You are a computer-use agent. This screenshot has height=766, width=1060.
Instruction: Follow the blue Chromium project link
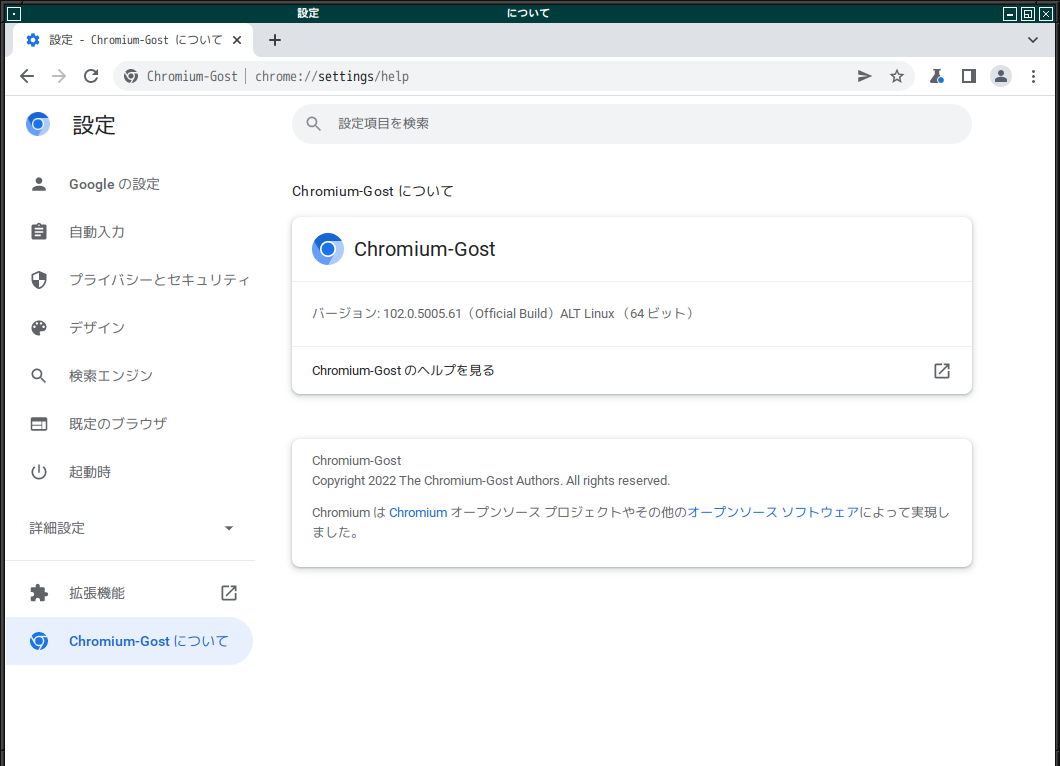pos(418,512)
